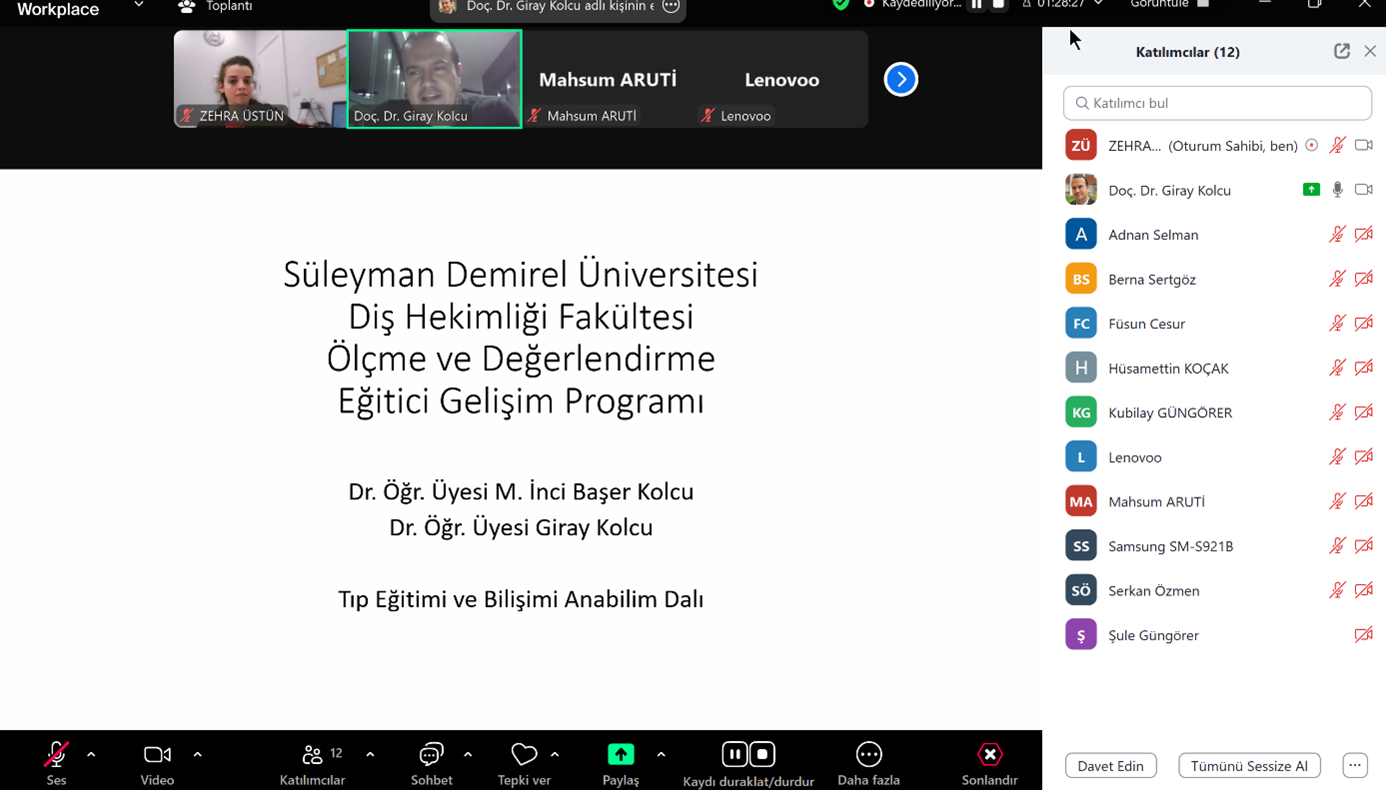
Task: Toggle camera using the Video button
Action: (x=157, y=755)
